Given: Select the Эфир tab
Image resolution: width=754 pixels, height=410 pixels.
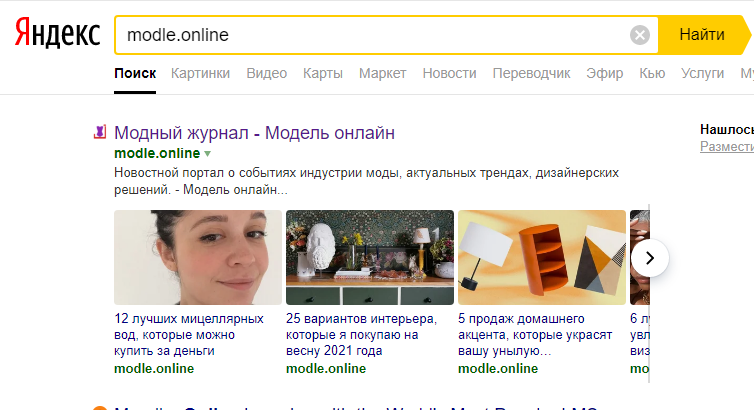Looking at the screenshot, I should (604, 73).
